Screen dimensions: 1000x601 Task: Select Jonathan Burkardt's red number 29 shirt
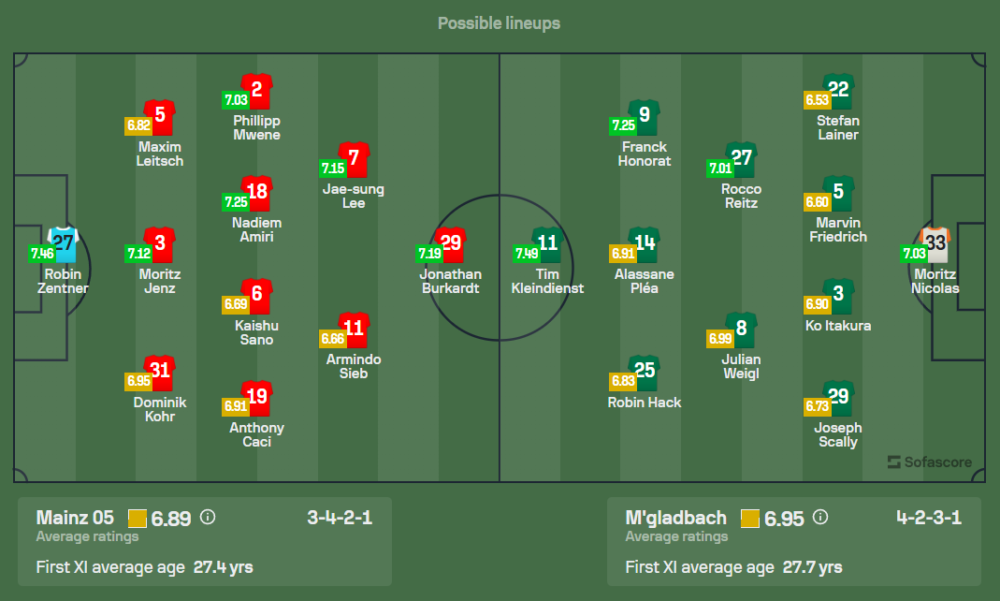(451, 244)
